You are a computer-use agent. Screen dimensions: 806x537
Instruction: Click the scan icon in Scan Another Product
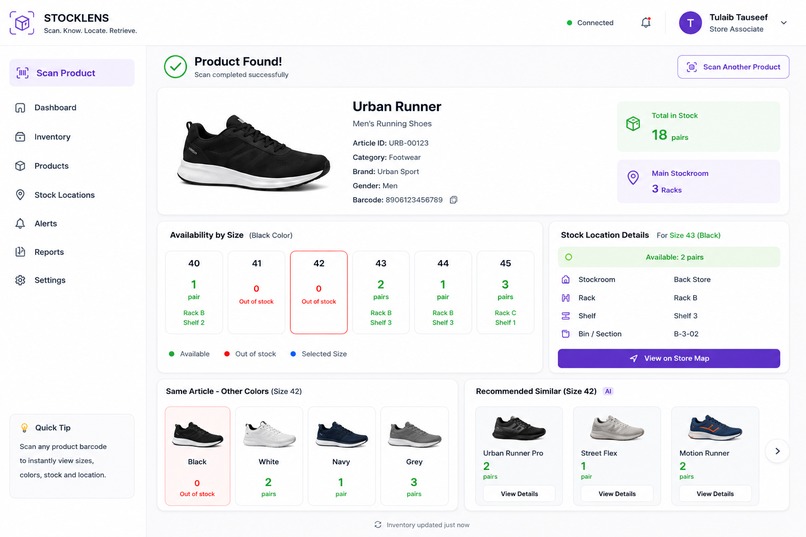(692, 67)
